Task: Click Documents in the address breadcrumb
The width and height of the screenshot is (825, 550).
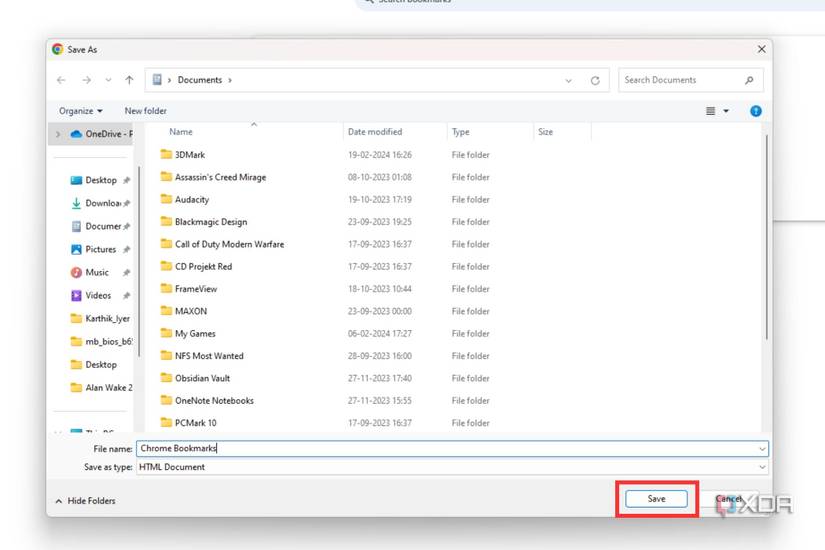Action: tap(199, 80)
